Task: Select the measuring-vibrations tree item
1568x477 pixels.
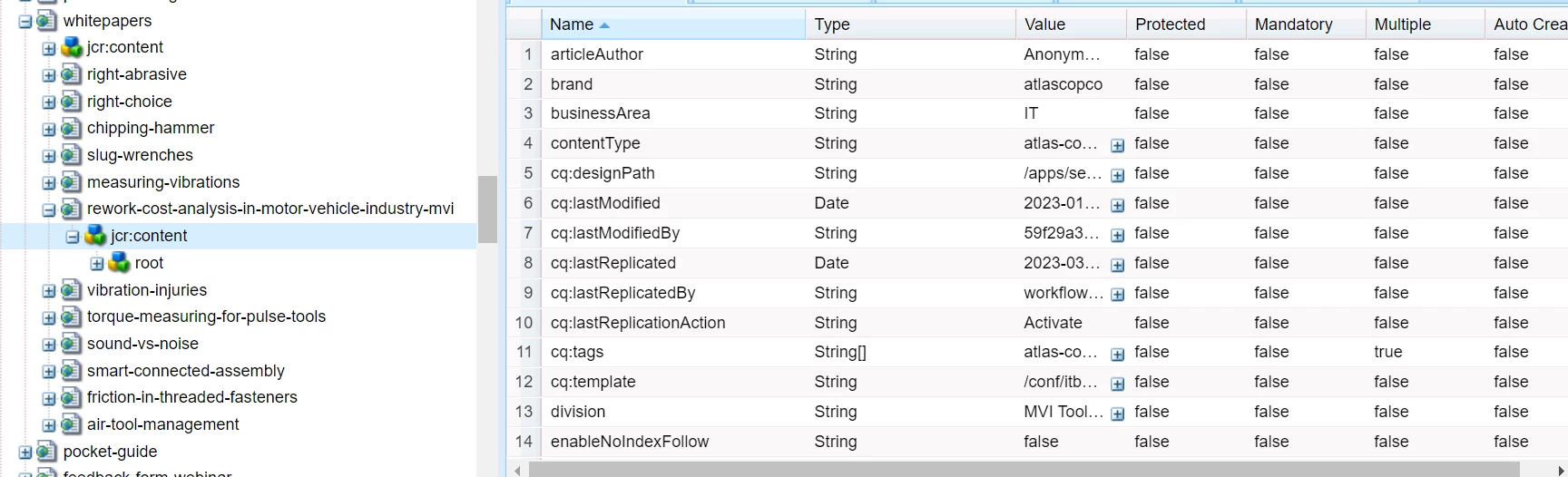Action: click(163, 182)
